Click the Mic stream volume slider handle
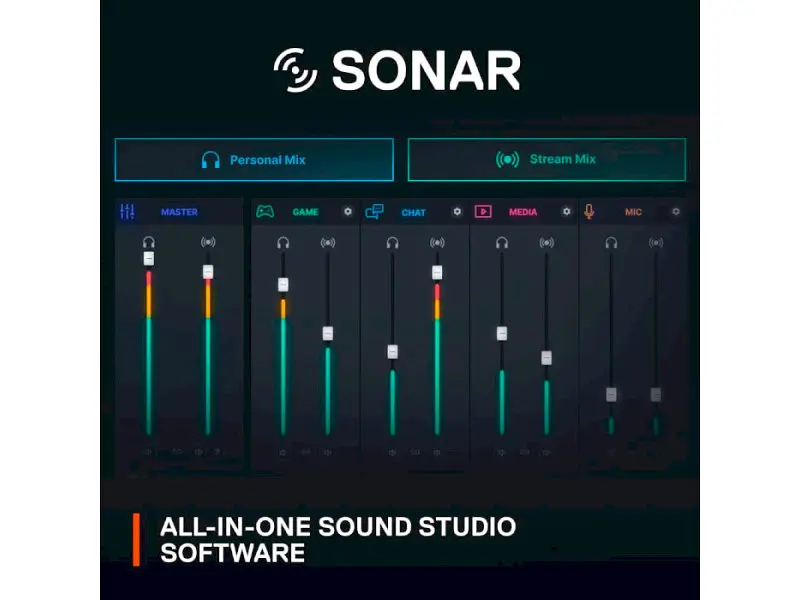 point(656,394)
